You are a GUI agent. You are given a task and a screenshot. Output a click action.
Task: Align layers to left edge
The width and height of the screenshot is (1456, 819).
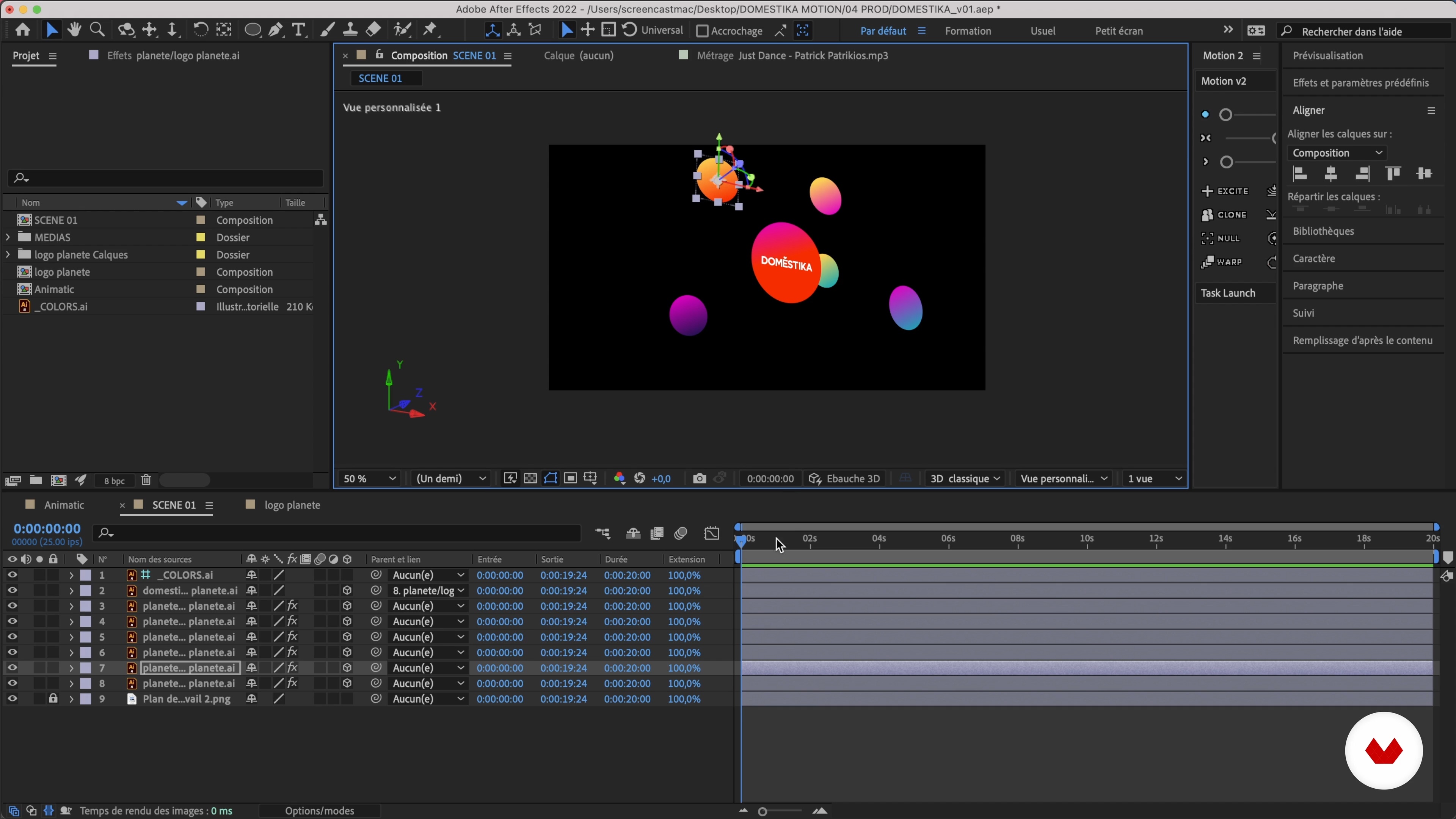click(1300, 174)
